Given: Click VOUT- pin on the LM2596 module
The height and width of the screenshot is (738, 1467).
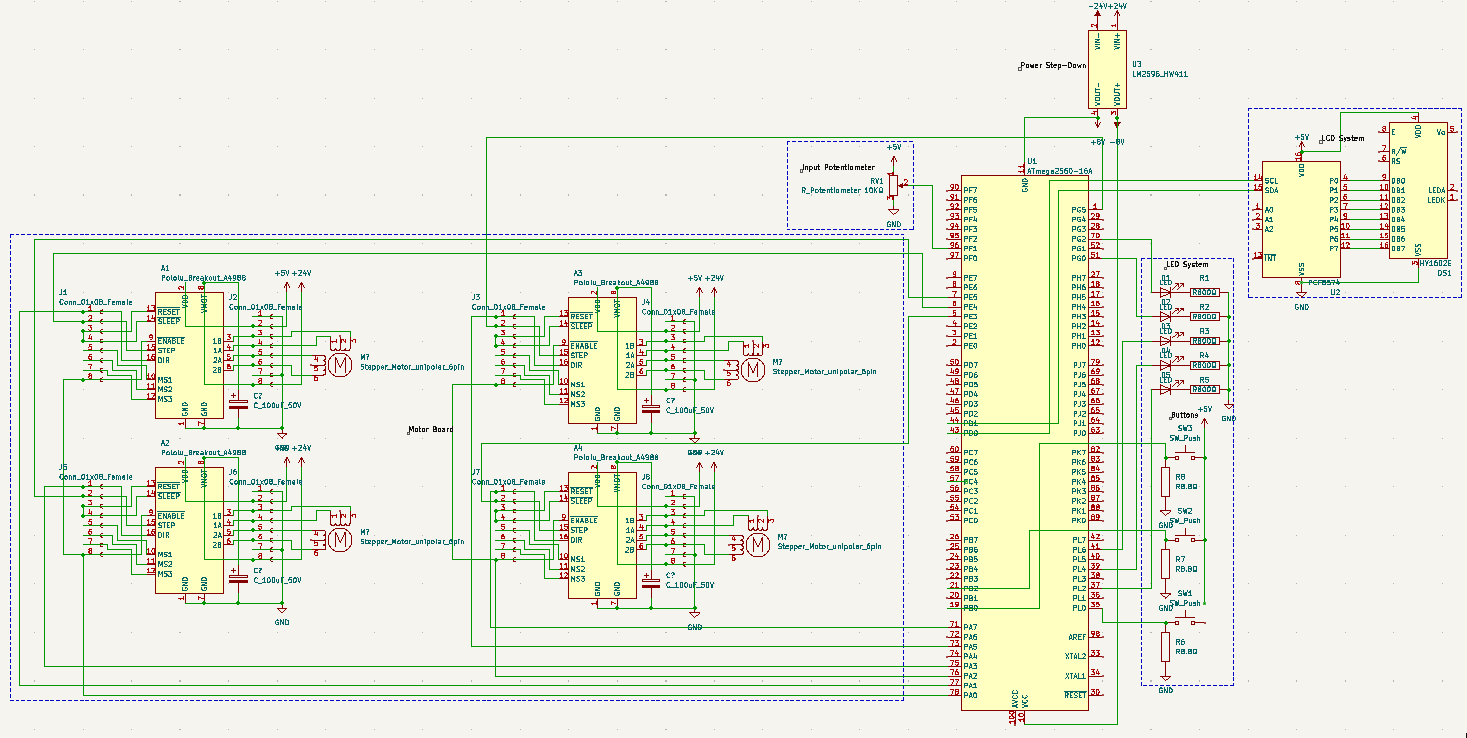Looking at the screenshot, I should point(1098,92).
